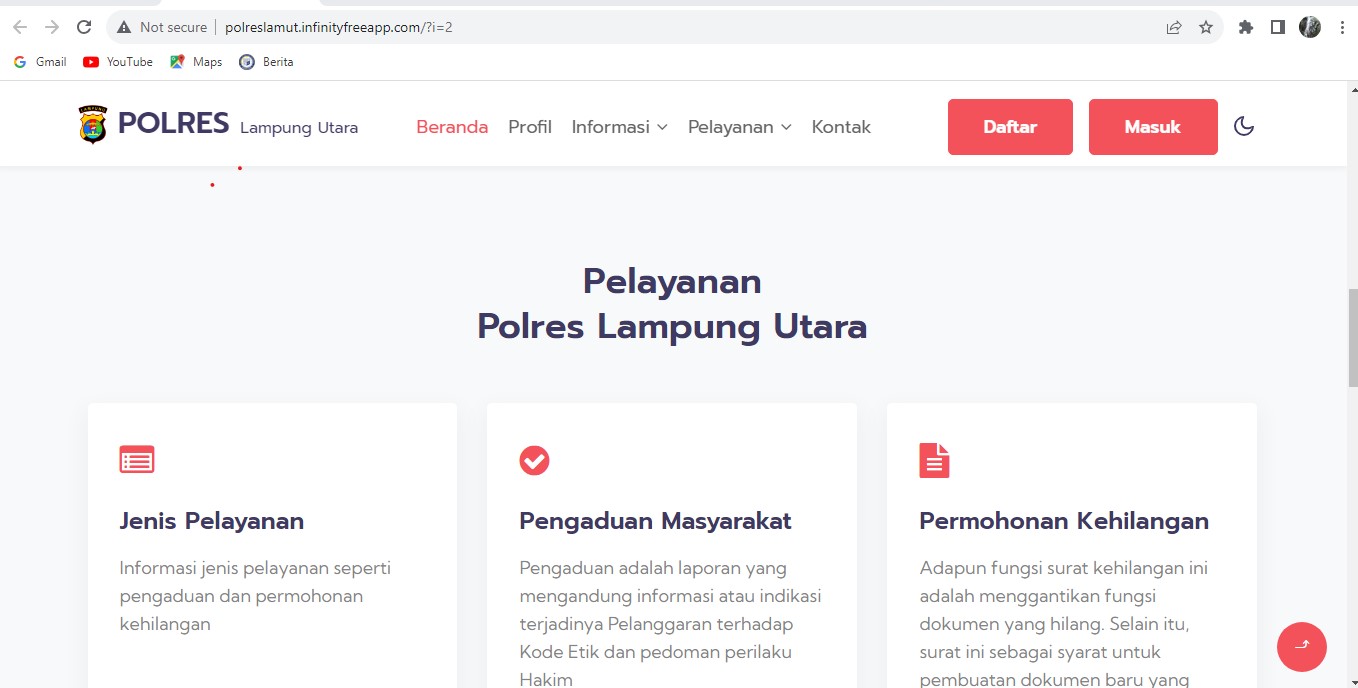Click the share page icon in address bar

[1174, 27]
